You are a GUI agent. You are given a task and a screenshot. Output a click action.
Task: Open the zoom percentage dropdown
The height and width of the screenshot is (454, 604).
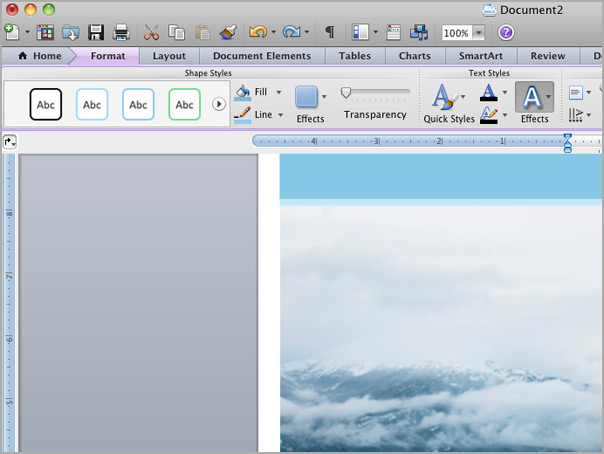478,33
